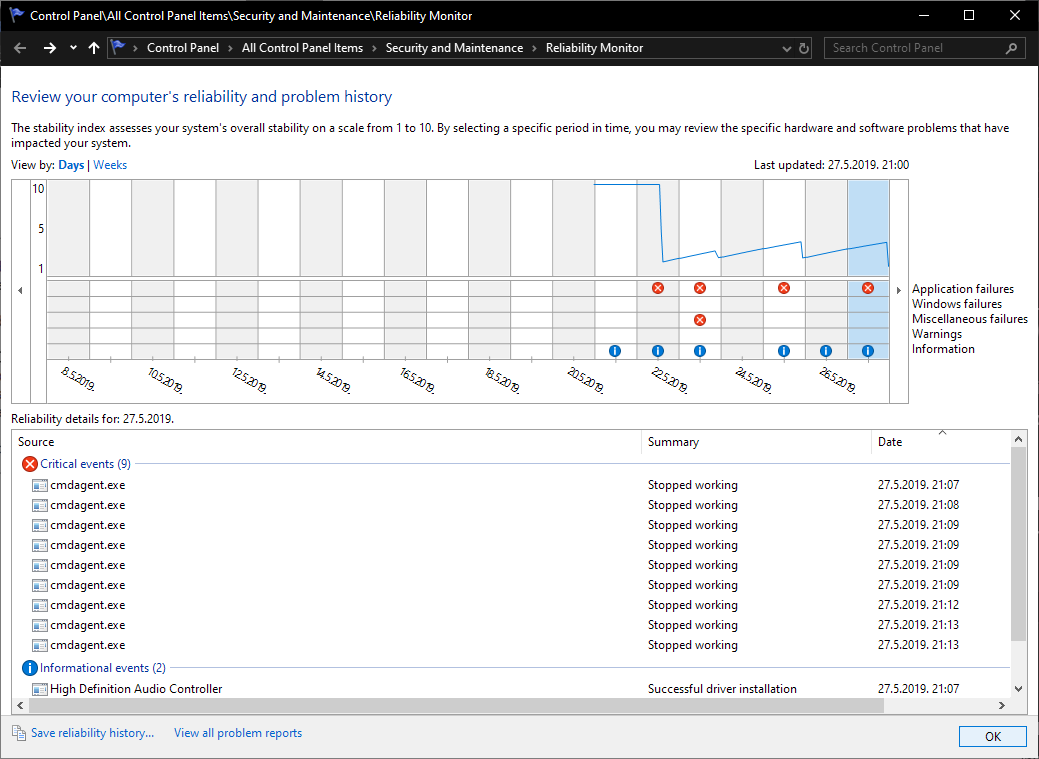Refresh the address bar location
Image resolution: width=1039 pixels, height=759 pixels.
click(803, 48)
